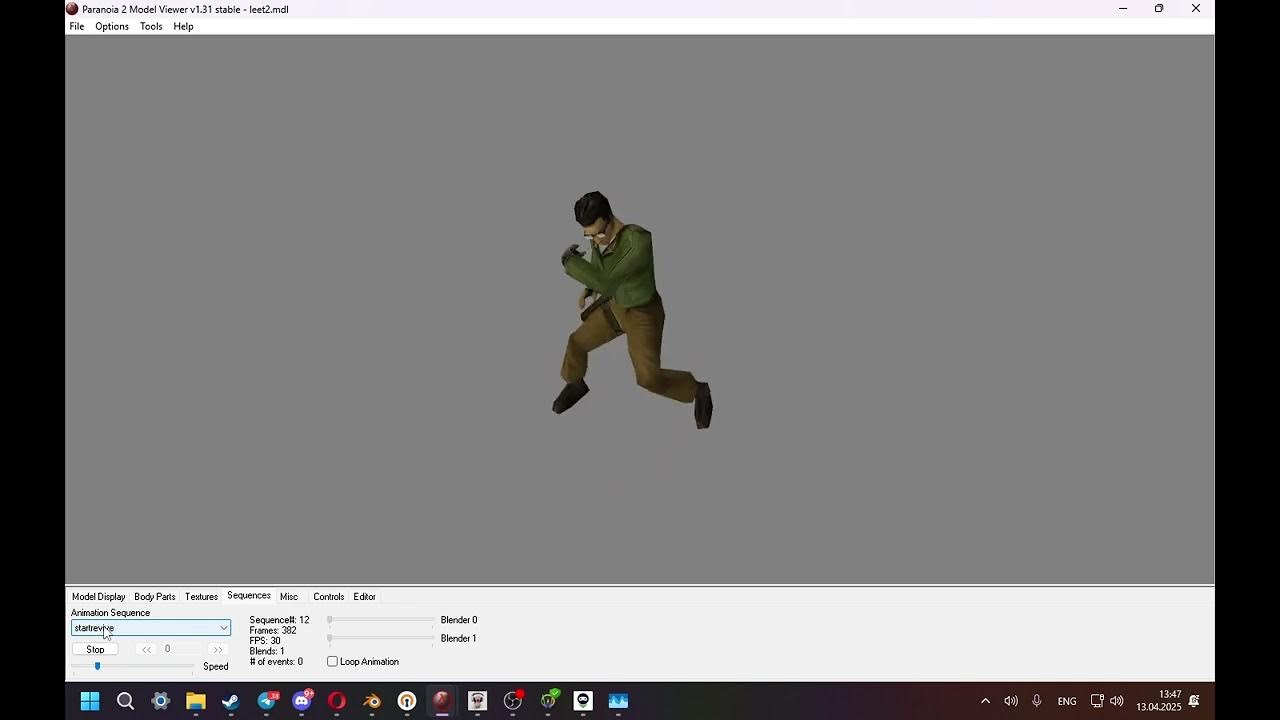Open the notifications bell icon
Image resolution: width=1280 pixels, height=720 pixels.
pyautogui.click(x=1194, y=701)
